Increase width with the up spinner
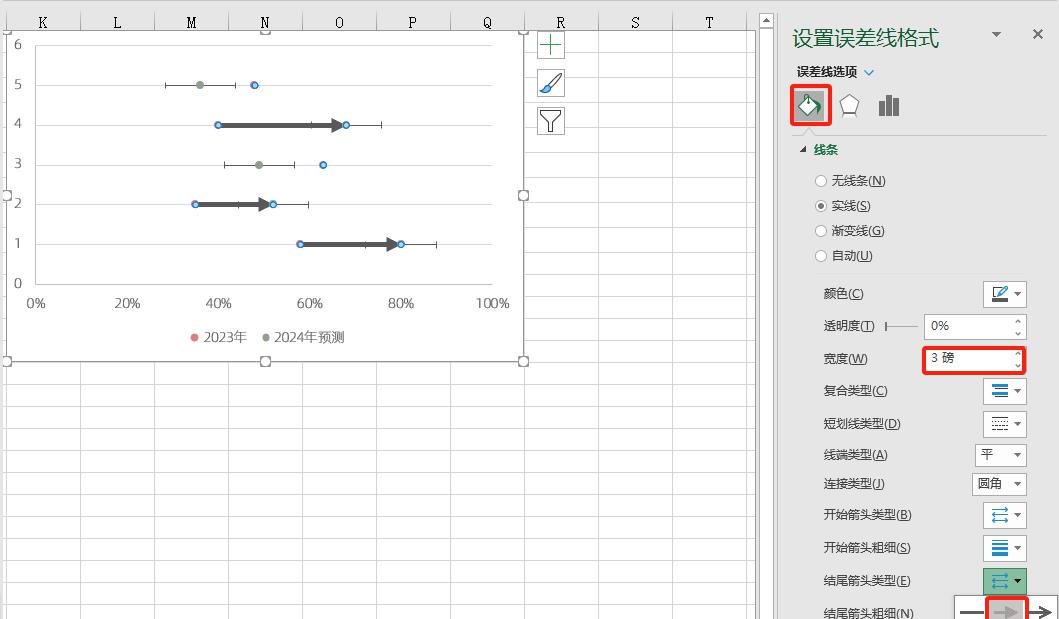Viewport: 1059px width, 619px height. click(1018, 354)
